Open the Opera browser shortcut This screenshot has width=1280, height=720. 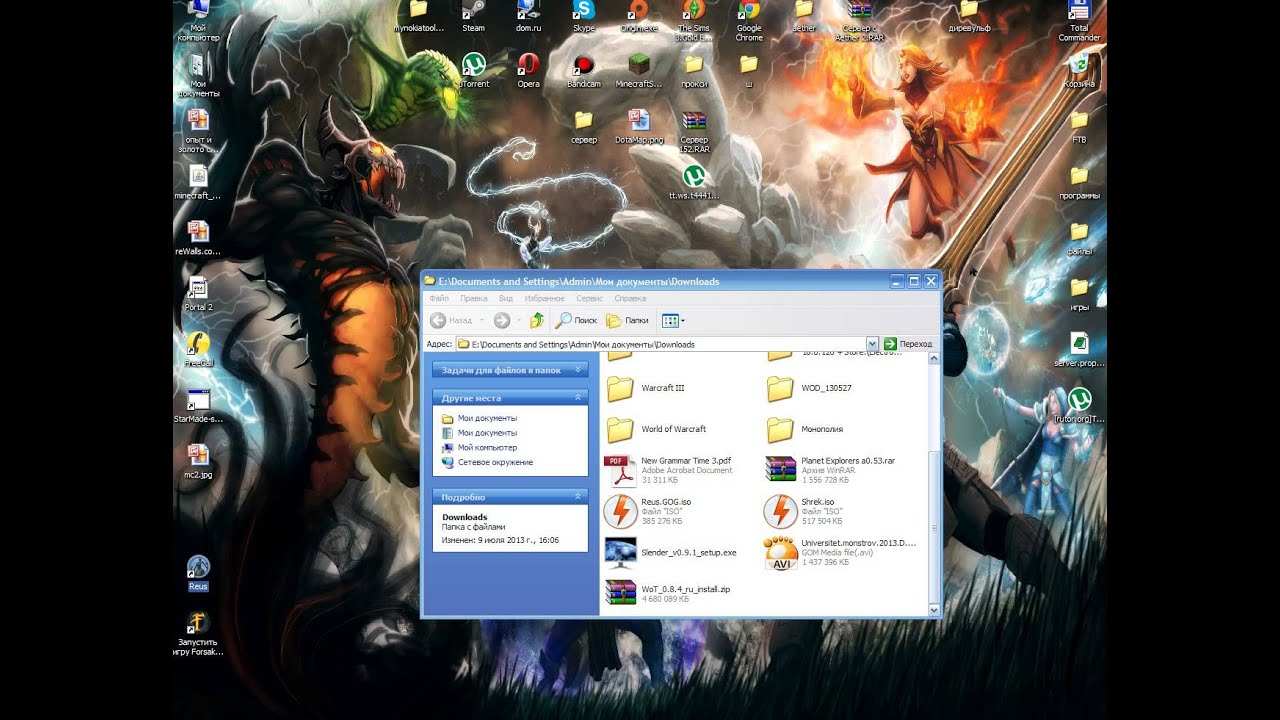tap(528, 72)
